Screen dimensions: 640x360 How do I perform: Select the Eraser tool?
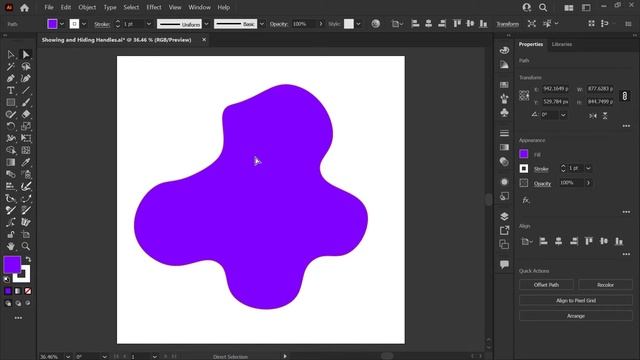pyautogui.click(x=26, y=114)
